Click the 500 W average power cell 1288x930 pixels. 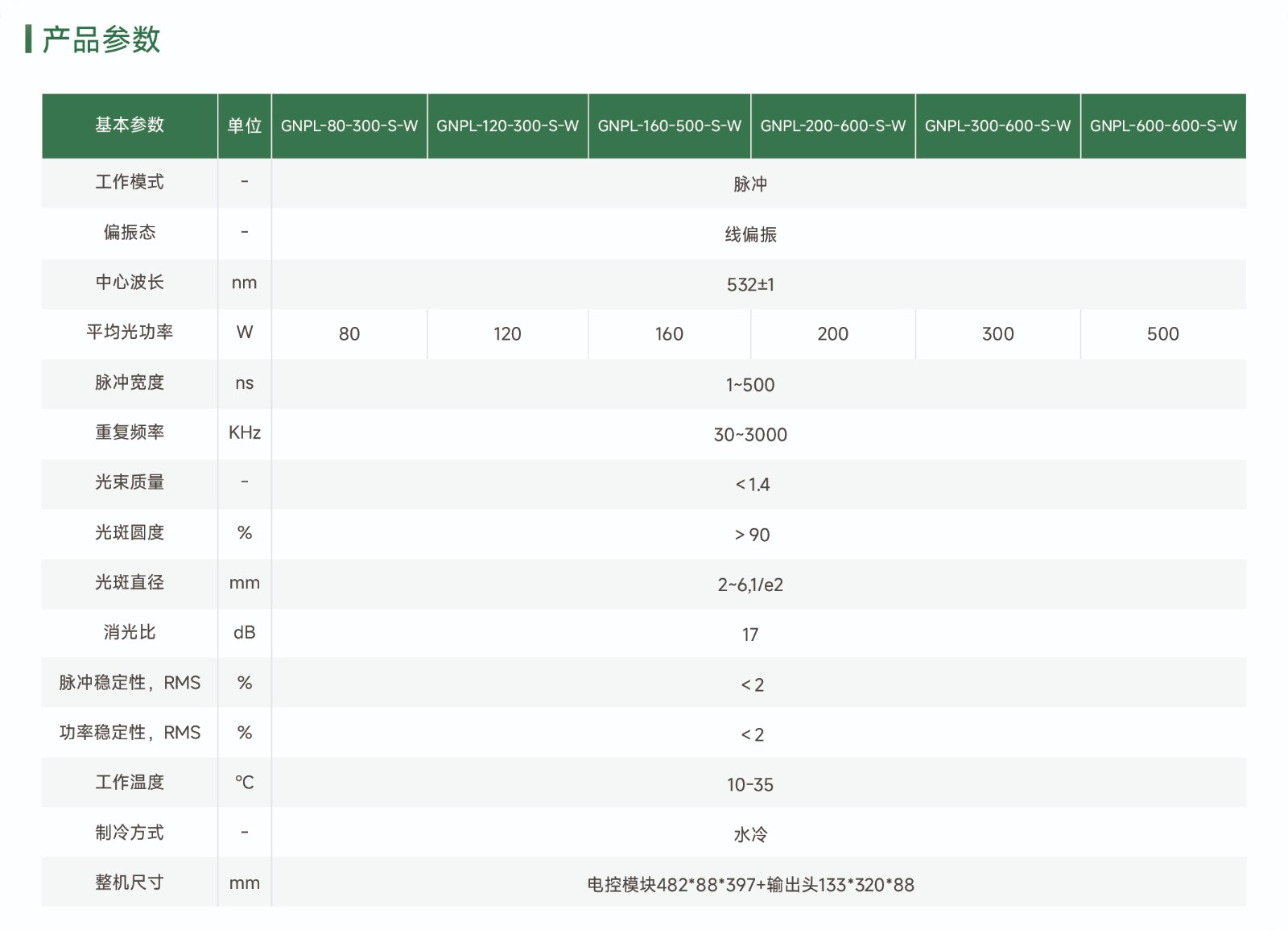click(x=1162, y=334)
